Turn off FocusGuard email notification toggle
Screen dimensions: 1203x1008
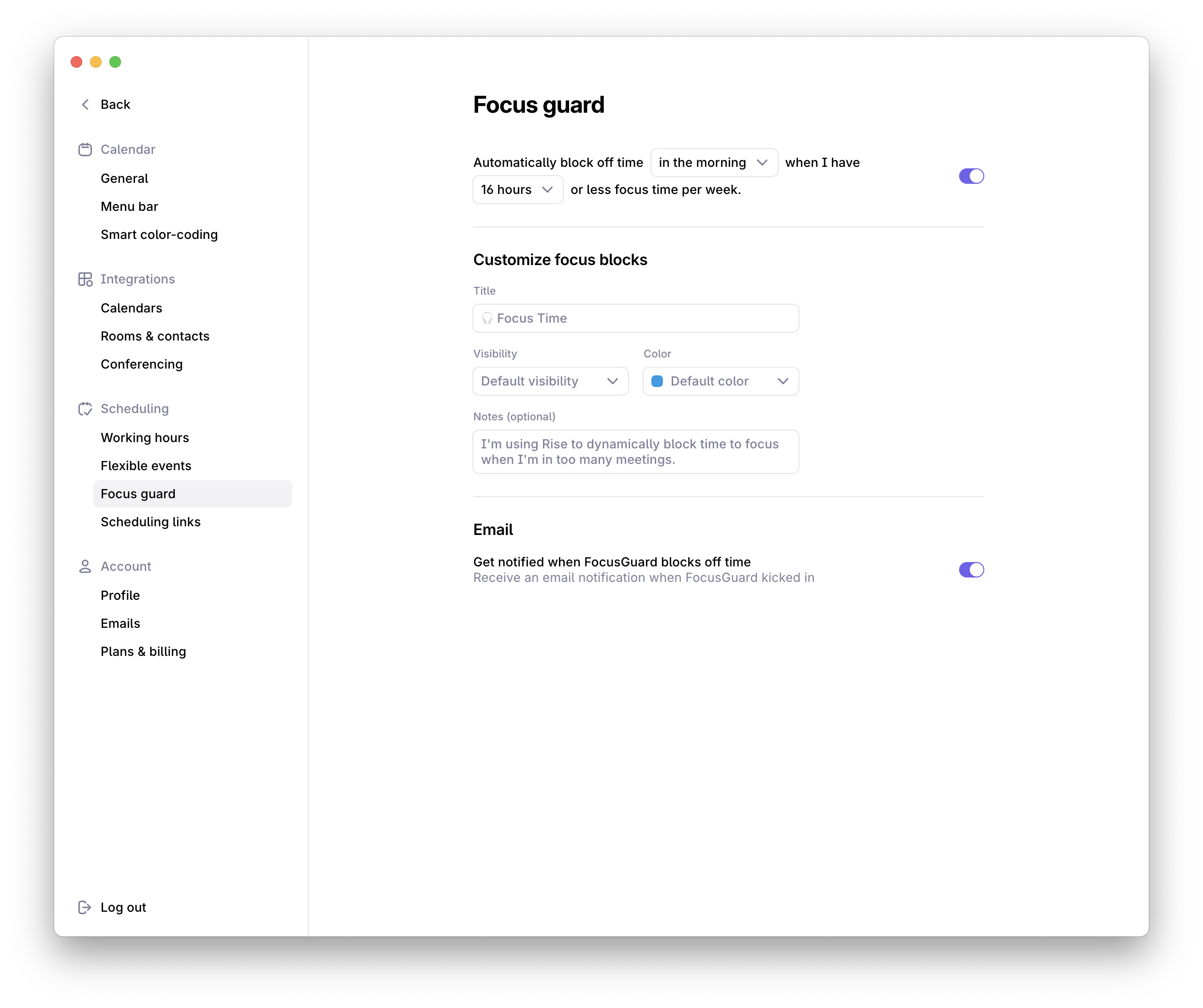click(971, 570)
